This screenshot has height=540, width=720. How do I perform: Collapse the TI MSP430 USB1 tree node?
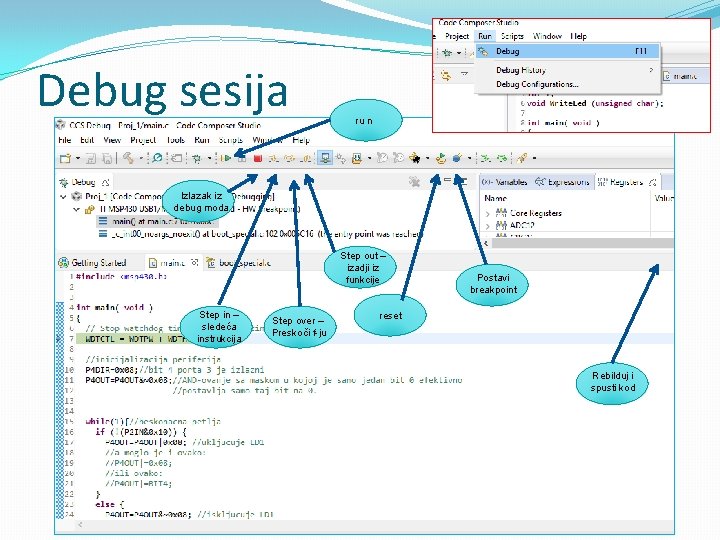pos(76,209)
